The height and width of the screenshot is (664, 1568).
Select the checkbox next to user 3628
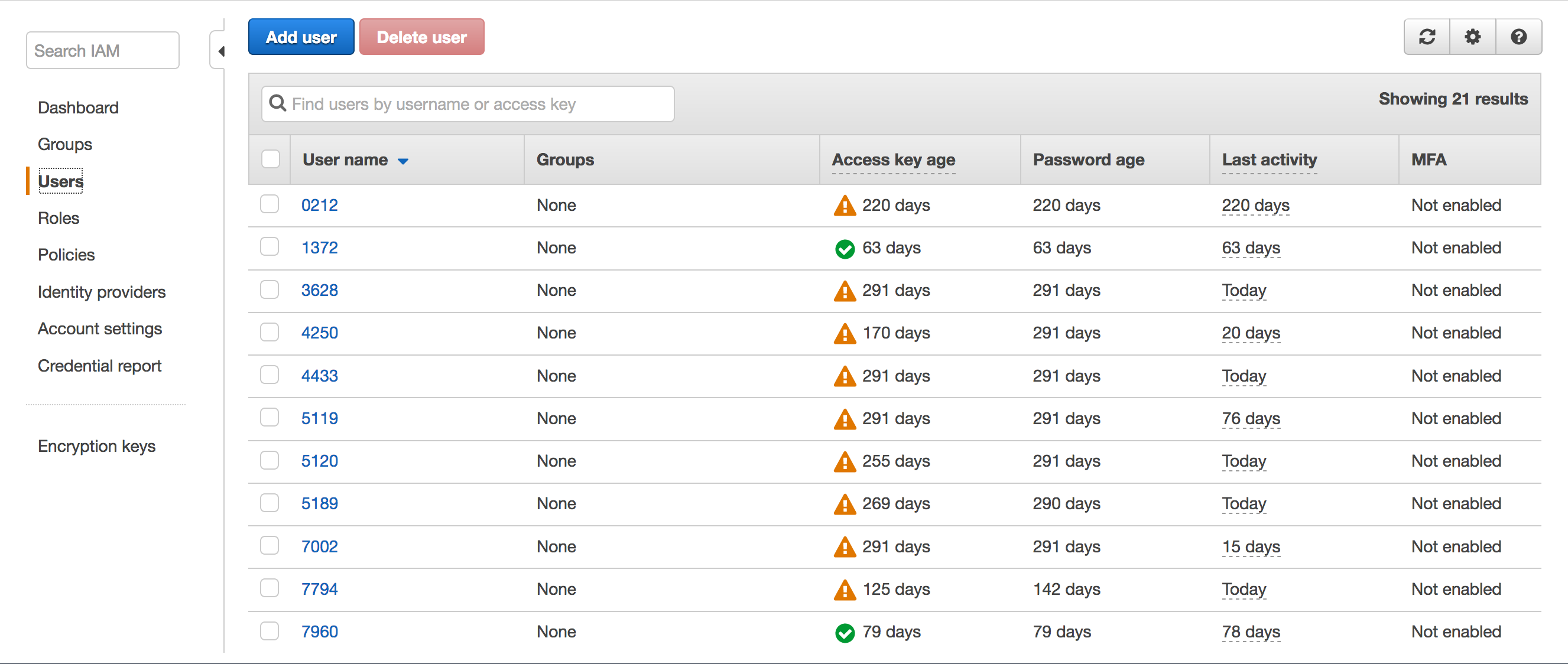[x=272, y=290]
